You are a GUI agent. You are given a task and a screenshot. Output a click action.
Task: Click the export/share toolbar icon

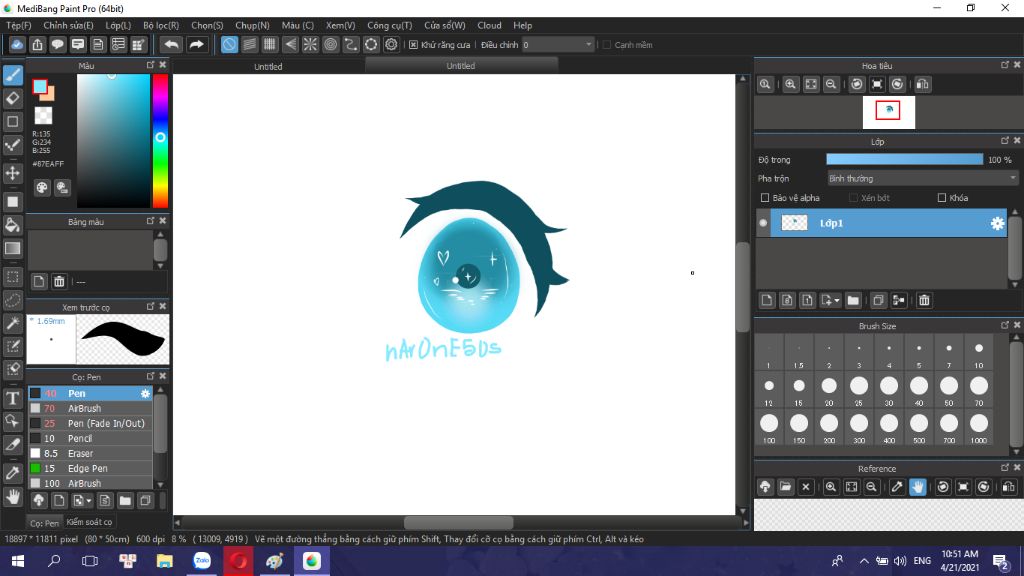pos(37,44)
